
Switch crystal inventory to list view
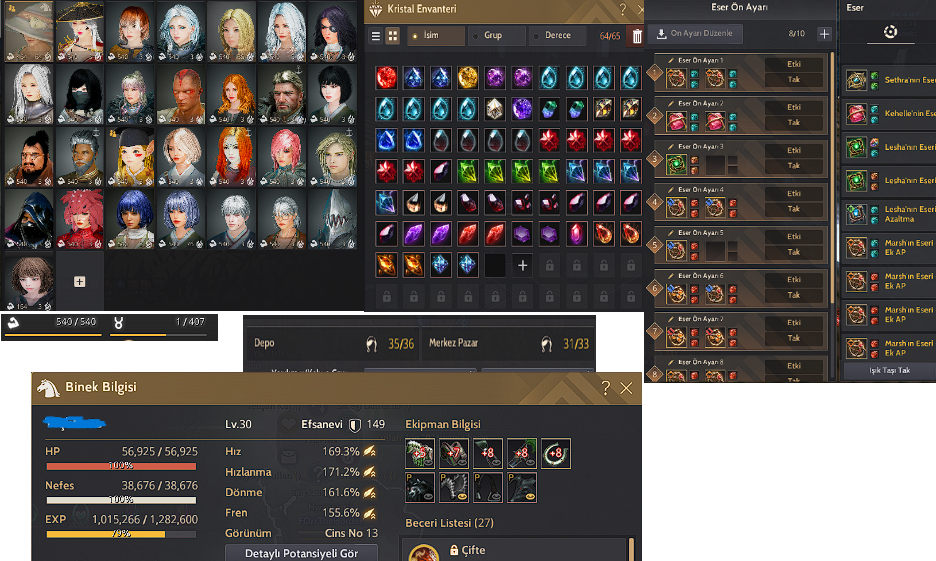(x=375, y=36)
